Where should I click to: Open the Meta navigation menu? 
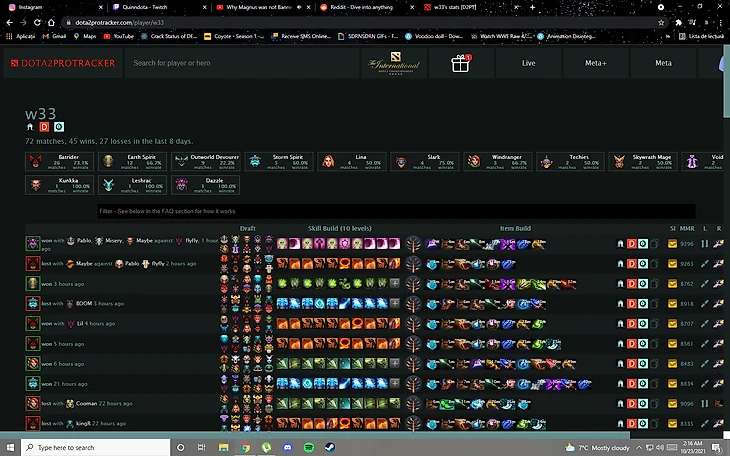click(663, 63)
